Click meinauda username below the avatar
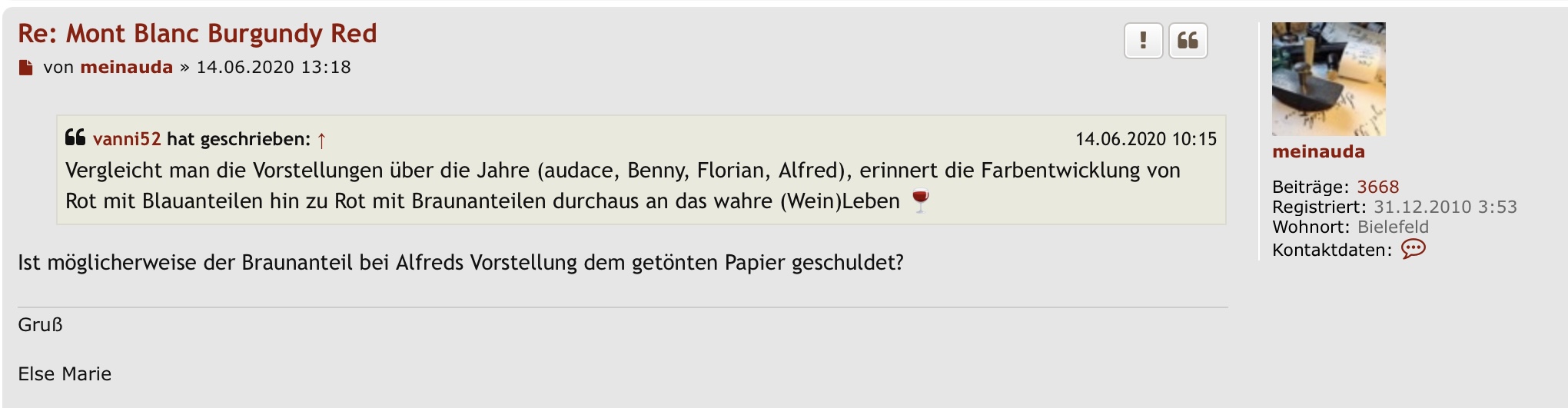 point(1318,151)
